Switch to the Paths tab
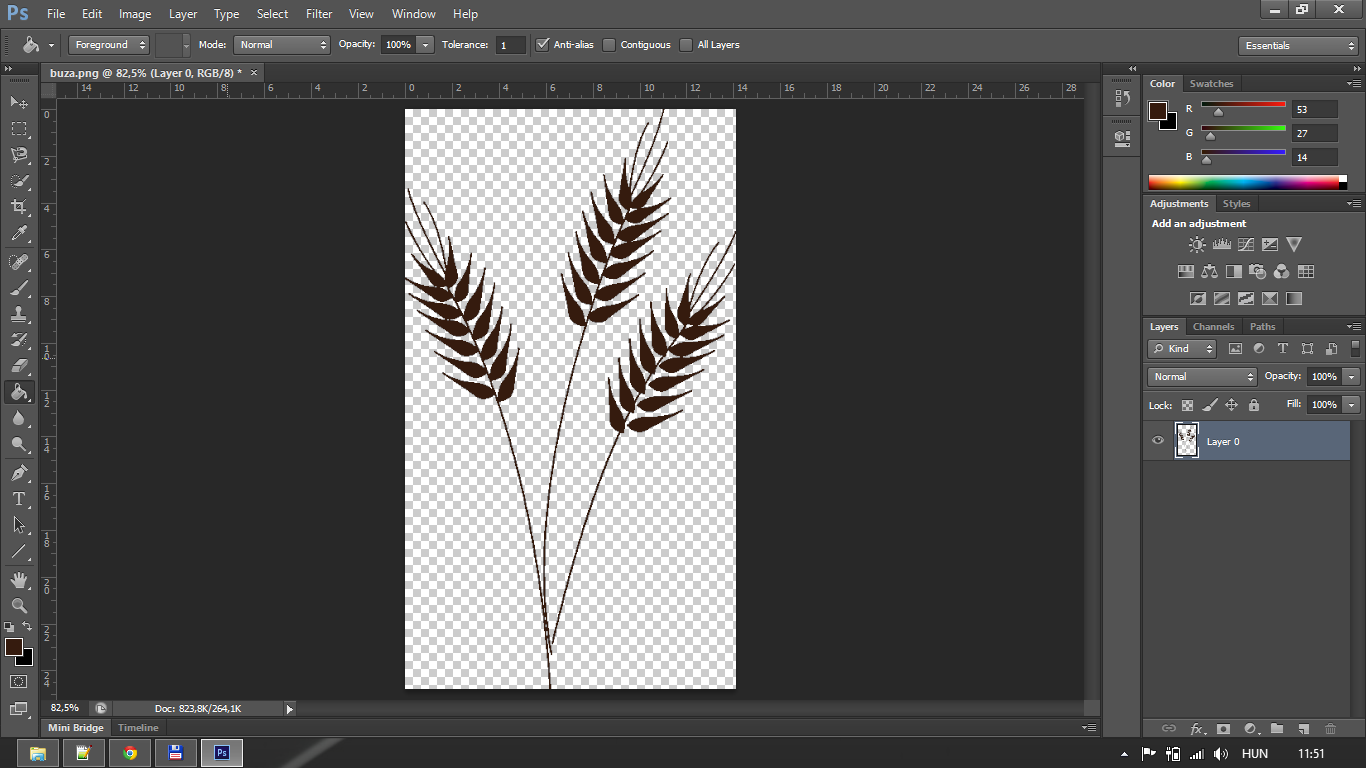Viewport: 1366px width, 768px height. [x=1263, y=327]
